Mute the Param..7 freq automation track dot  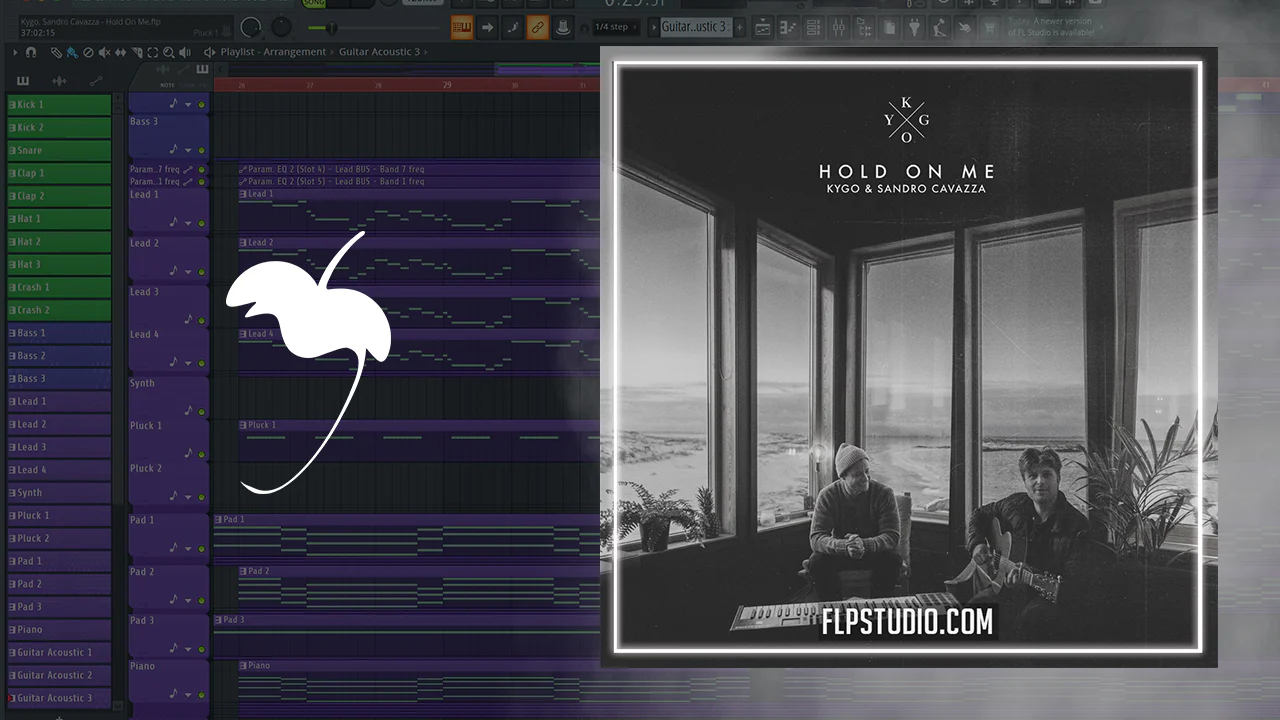pos(201,170)
